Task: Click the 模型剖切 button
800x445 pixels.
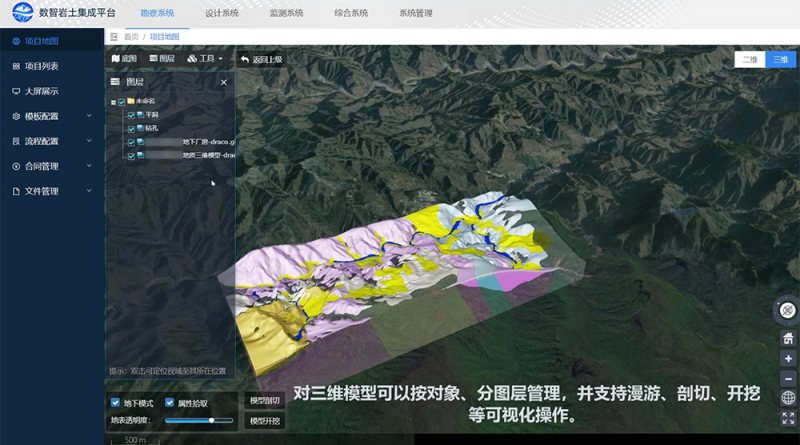Action: click(264, 401)
